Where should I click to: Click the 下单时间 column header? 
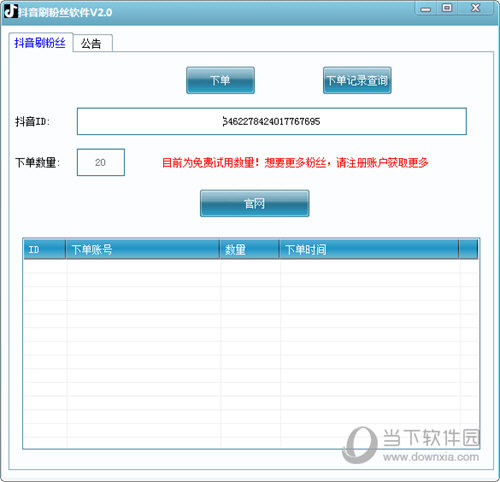tap(369, 249)
